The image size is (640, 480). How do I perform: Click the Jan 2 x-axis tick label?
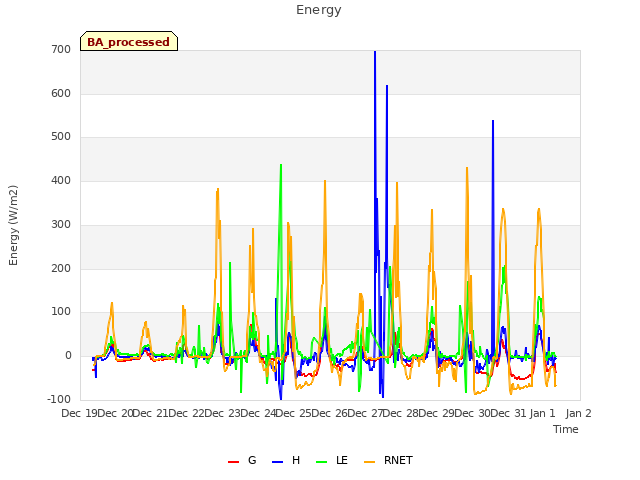click(578, 413)
